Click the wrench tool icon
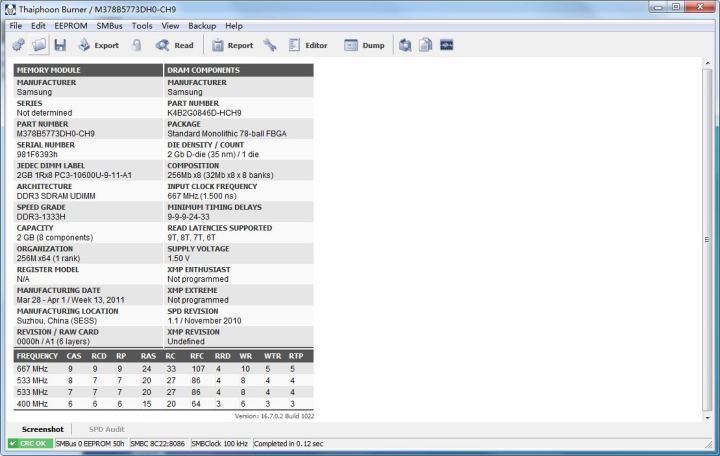Viewport: 720px width, 456px height. (270, 45)
